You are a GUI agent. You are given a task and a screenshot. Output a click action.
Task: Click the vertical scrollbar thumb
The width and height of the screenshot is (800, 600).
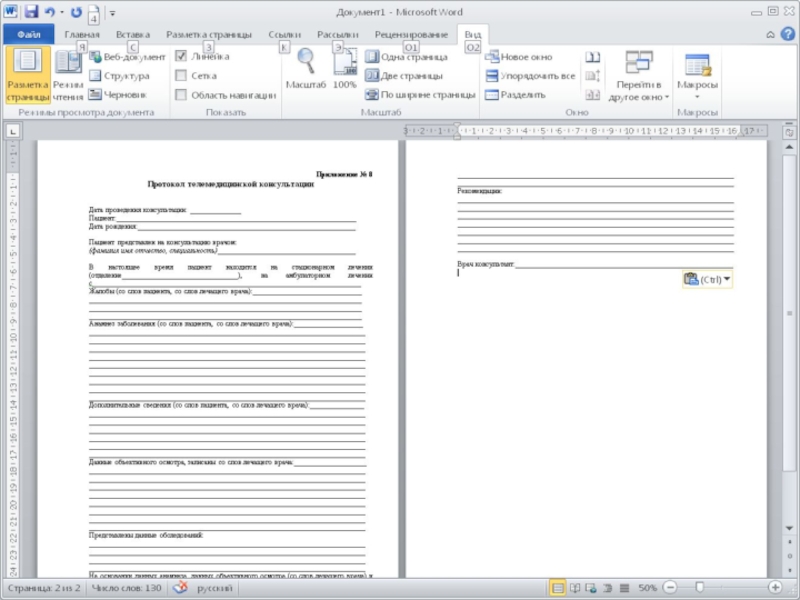click(789, 313)
